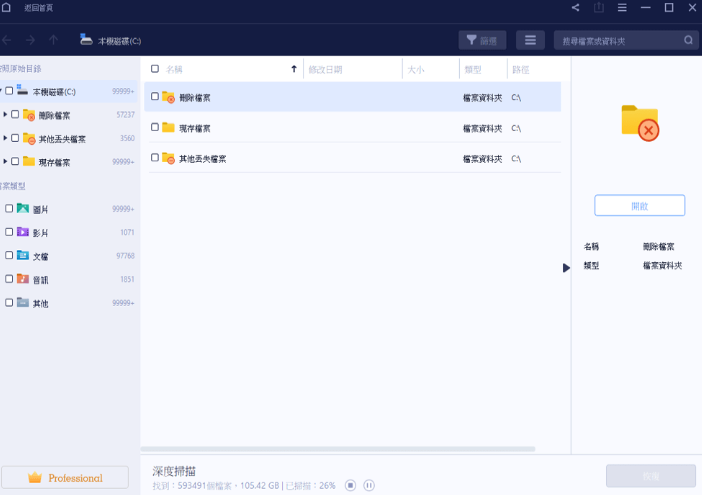Go back with the left arrow
This screenshot has width=702, height=495.
(7, 41)
